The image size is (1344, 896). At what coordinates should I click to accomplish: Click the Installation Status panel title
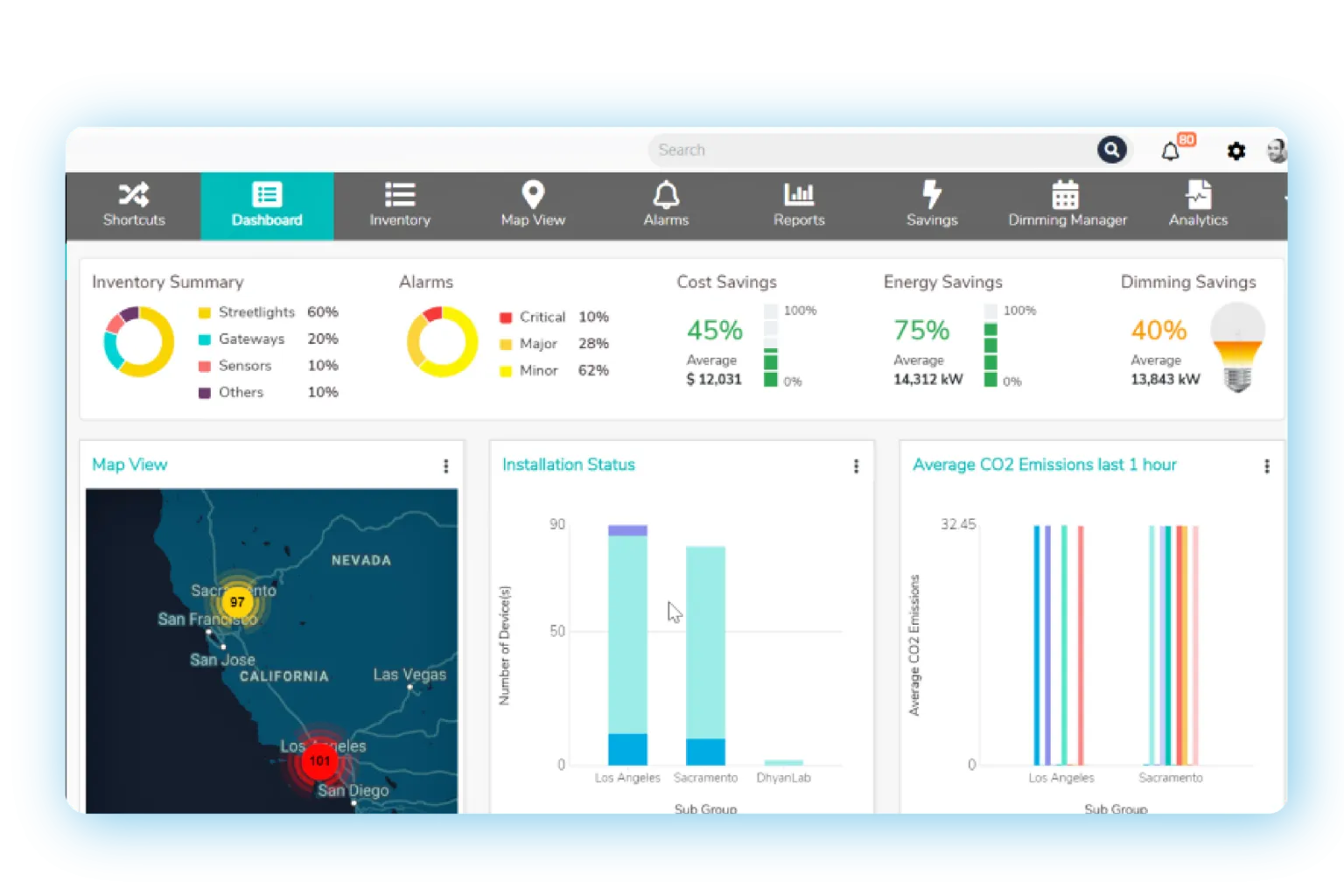[x=569, y=465]
